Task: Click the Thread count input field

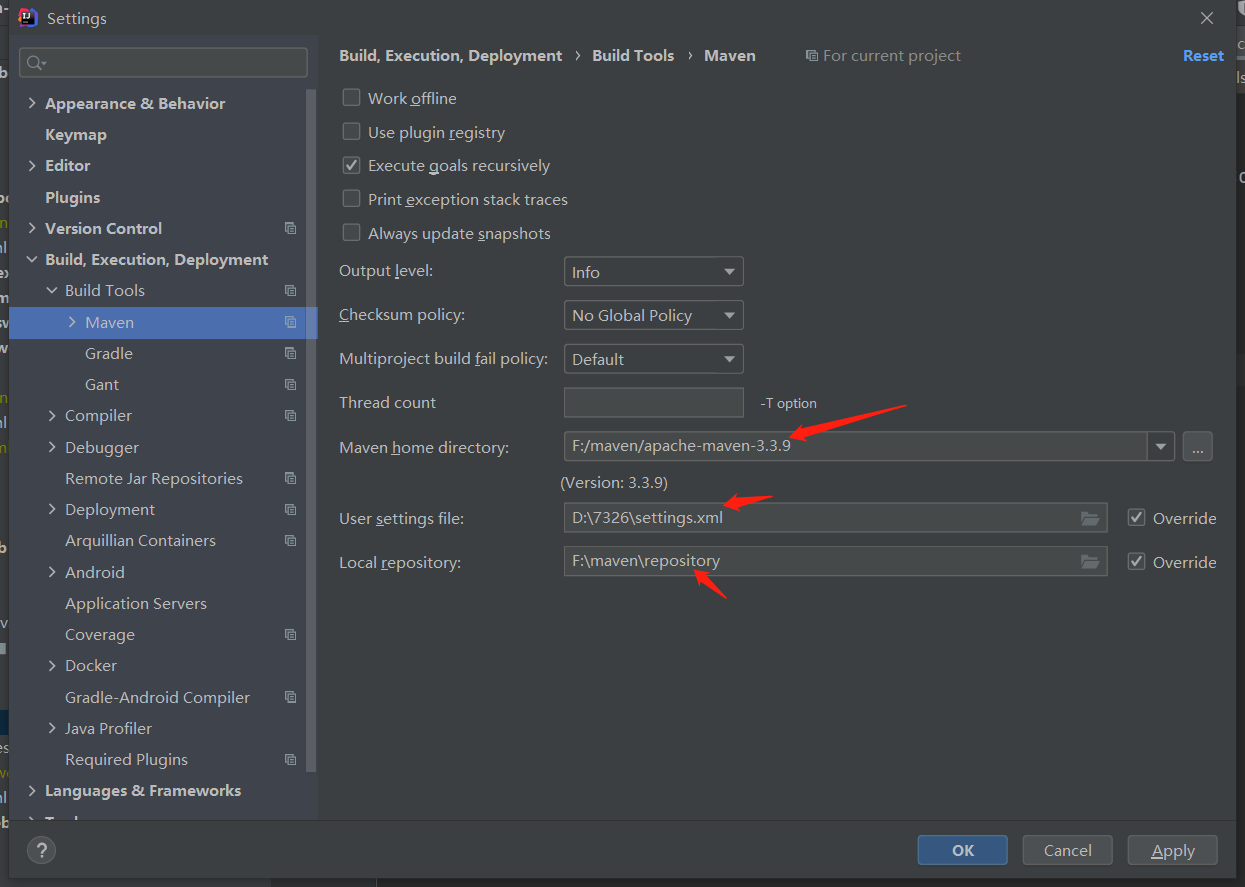Action: [x=653, y=402]
